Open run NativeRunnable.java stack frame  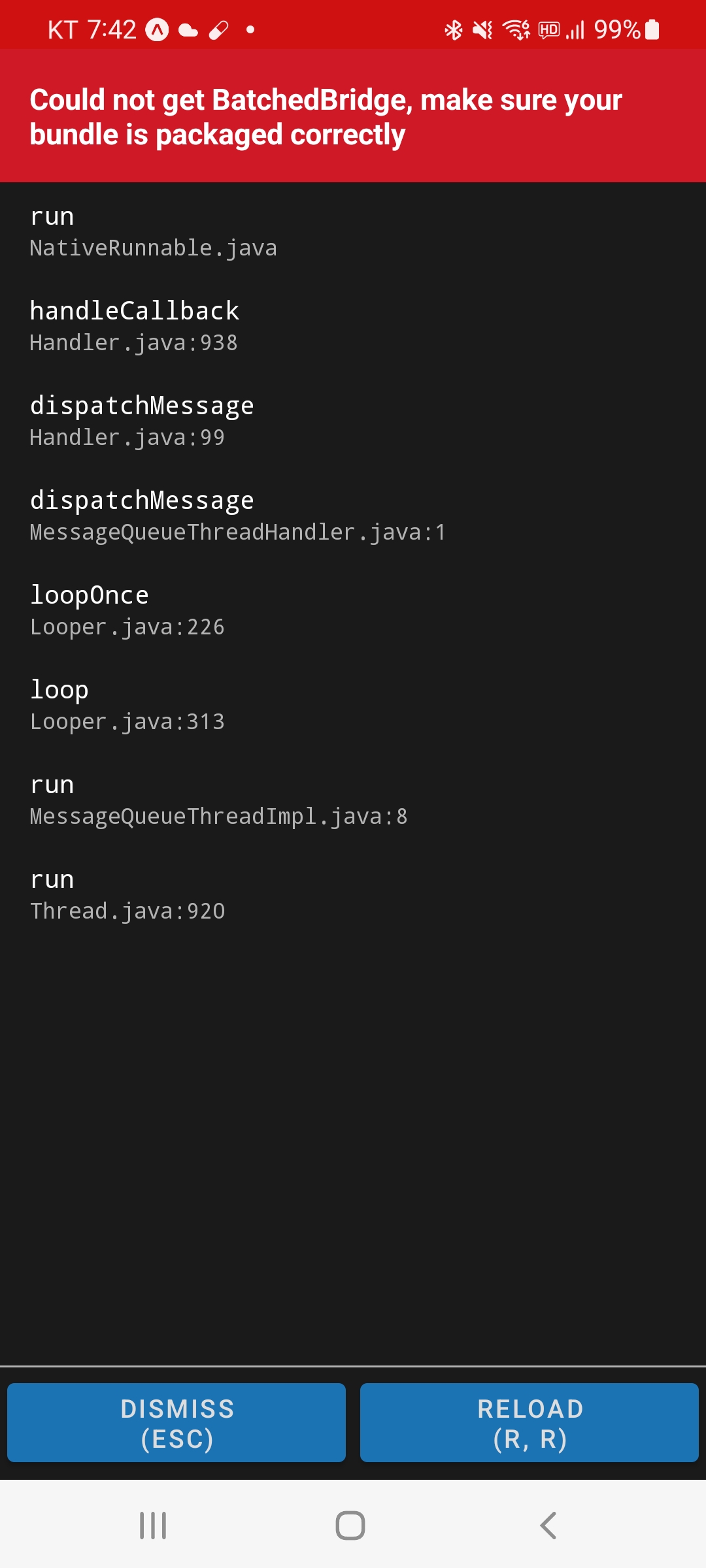pyautogui.click(x=353, y=231)
